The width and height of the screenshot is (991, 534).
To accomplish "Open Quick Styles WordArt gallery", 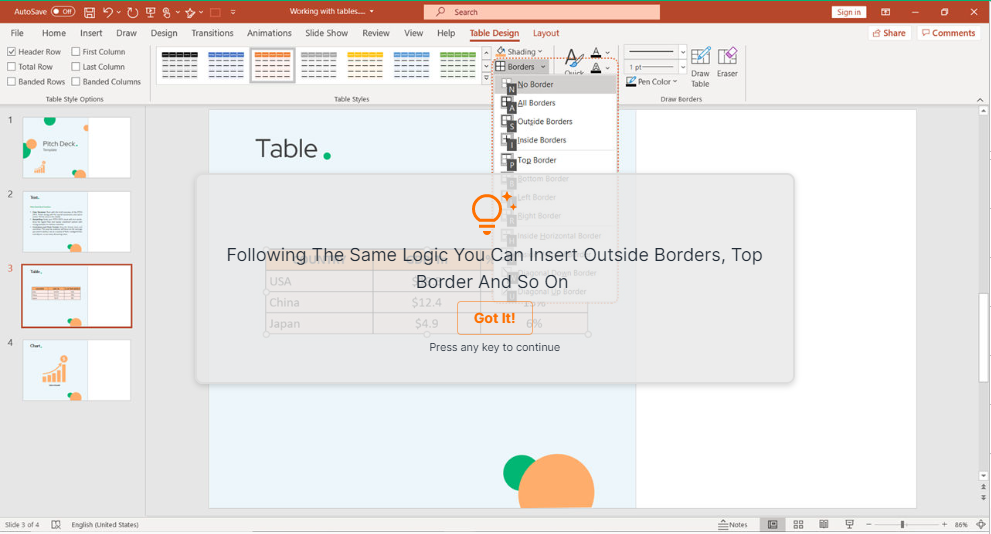I will click(574, 63).
